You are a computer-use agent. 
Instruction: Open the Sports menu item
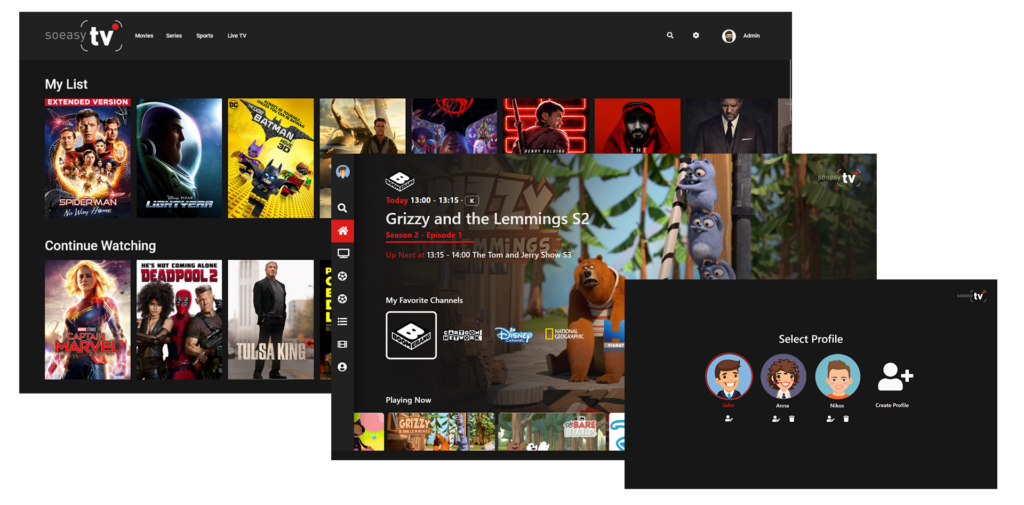click(204, 36)
